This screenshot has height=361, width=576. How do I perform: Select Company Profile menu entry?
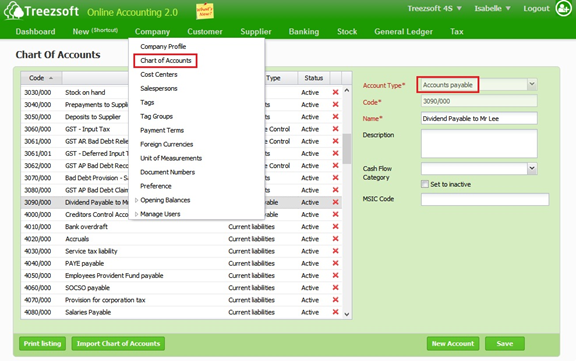[163, 47]
